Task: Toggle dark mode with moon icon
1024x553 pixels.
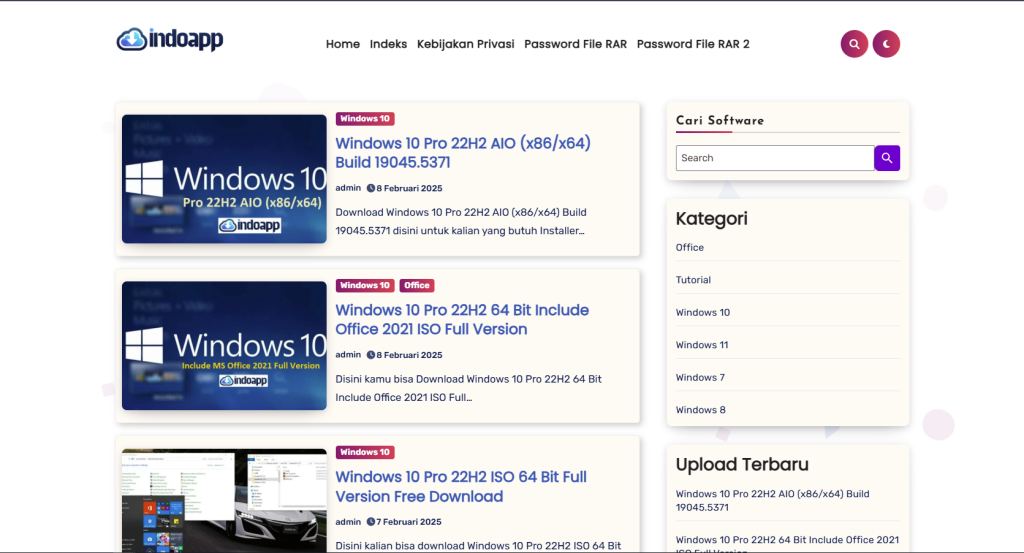Action: [x=886, y=44]
